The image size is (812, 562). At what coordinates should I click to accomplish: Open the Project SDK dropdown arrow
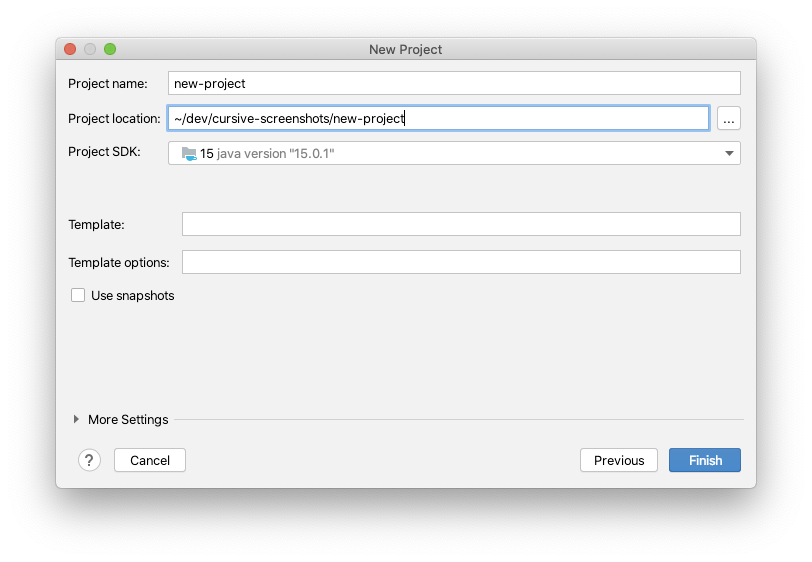(x=729, y=153)
